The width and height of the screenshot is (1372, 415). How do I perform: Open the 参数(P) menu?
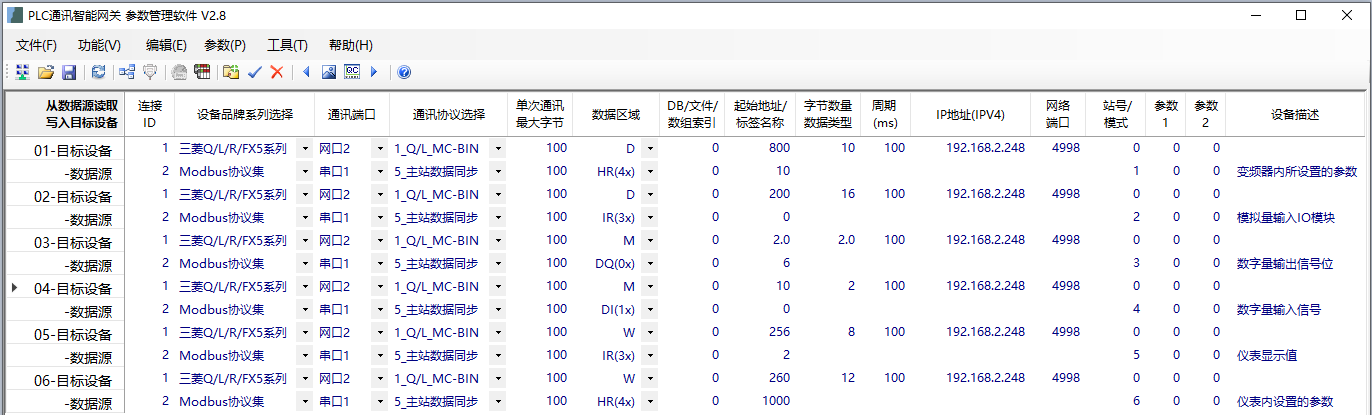coord(225,45)
